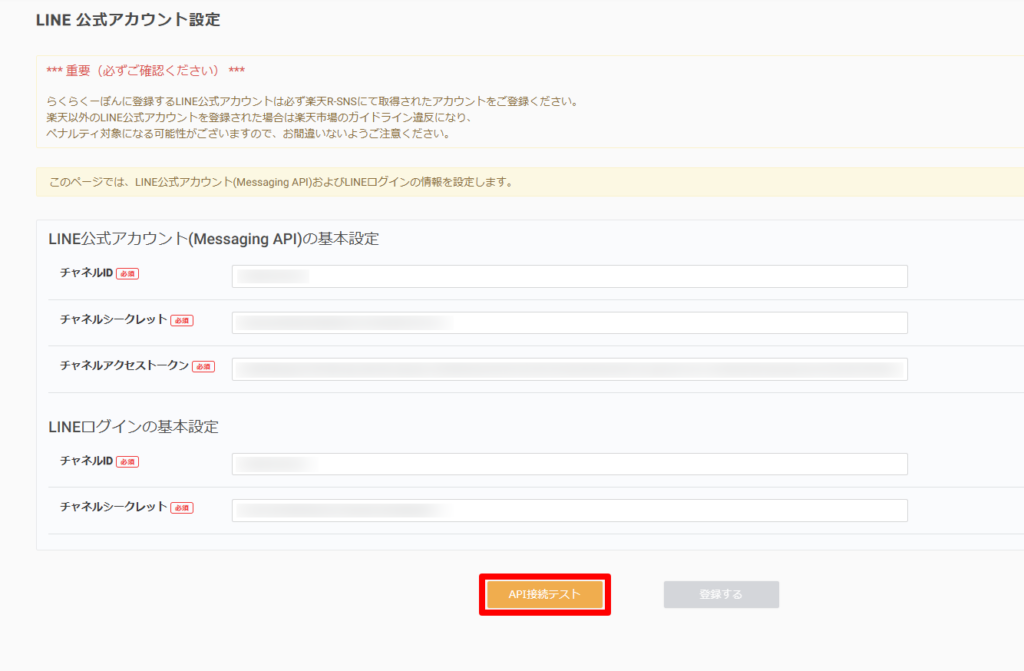
Task: Click the チャネルID label under Messaging API
Action: coord(86,273)
